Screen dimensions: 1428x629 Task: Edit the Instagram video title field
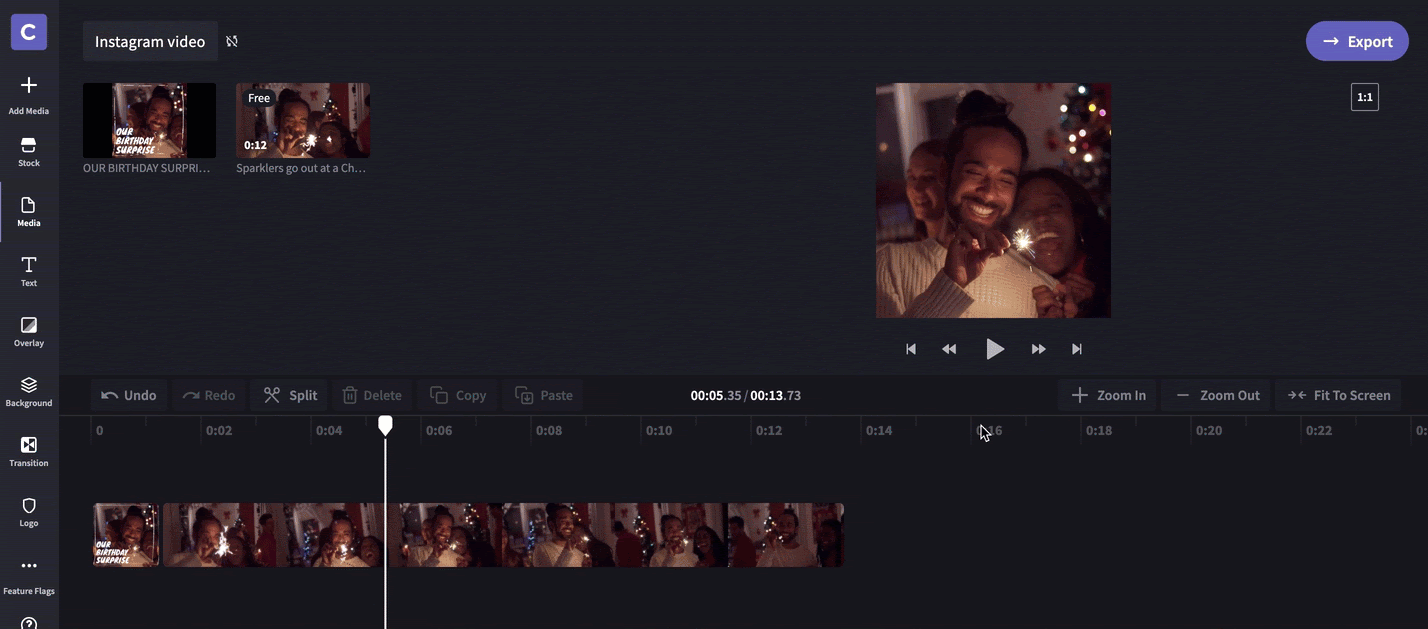(x=150, y=41)
